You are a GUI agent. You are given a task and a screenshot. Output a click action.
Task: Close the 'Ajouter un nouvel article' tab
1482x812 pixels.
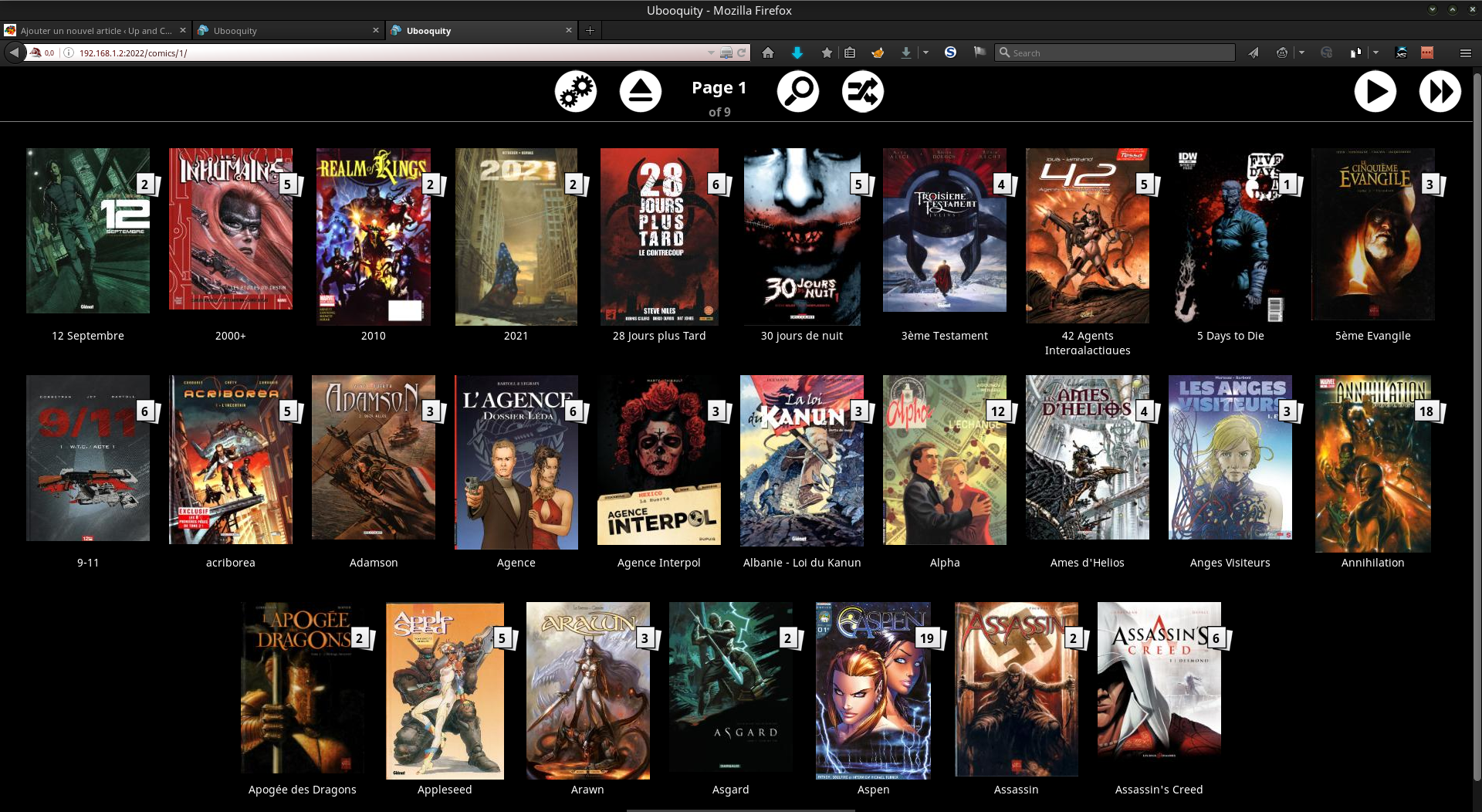[182, 31]
